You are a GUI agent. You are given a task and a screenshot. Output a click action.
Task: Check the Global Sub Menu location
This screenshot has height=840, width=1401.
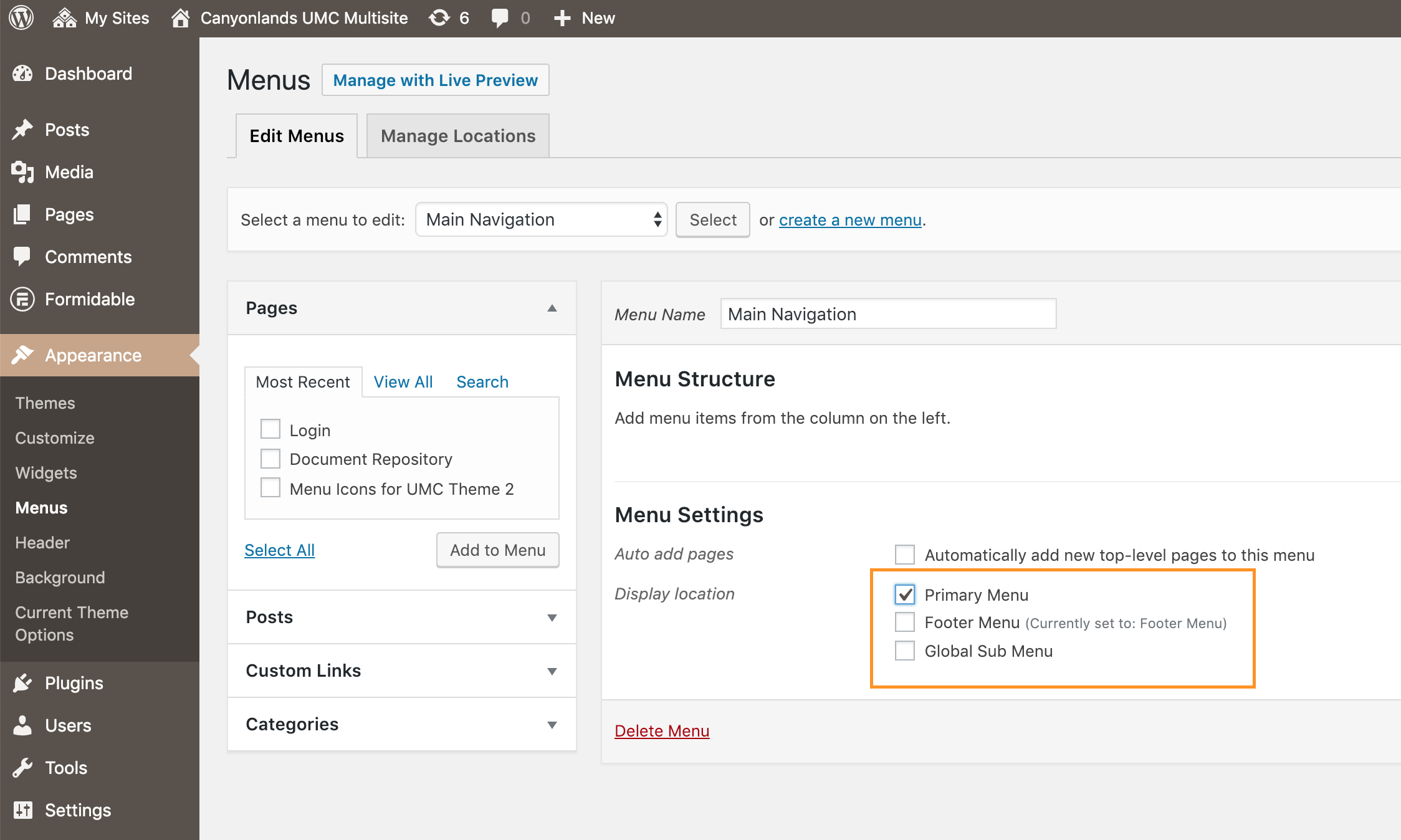click(905, 651)
